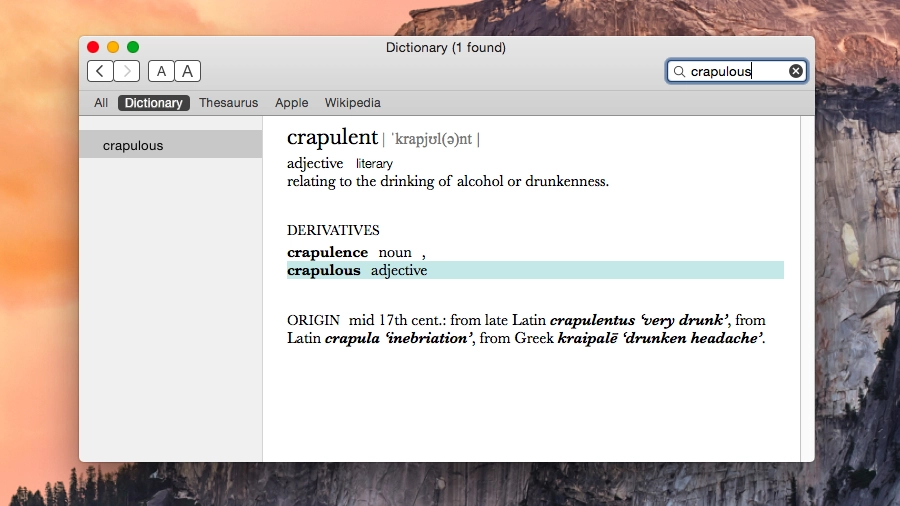Click the highlighted crapulous adjective row

[x=535, y=270]
